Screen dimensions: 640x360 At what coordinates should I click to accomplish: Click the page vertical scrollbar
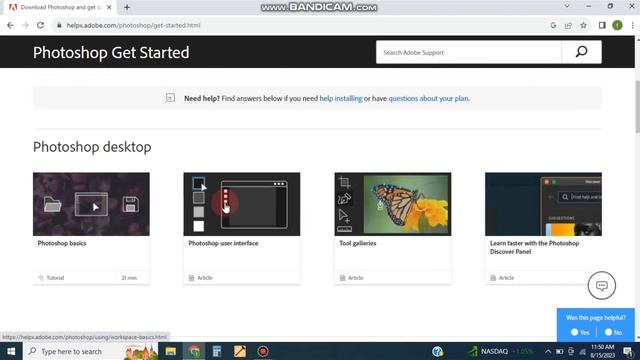pos(637,107)
